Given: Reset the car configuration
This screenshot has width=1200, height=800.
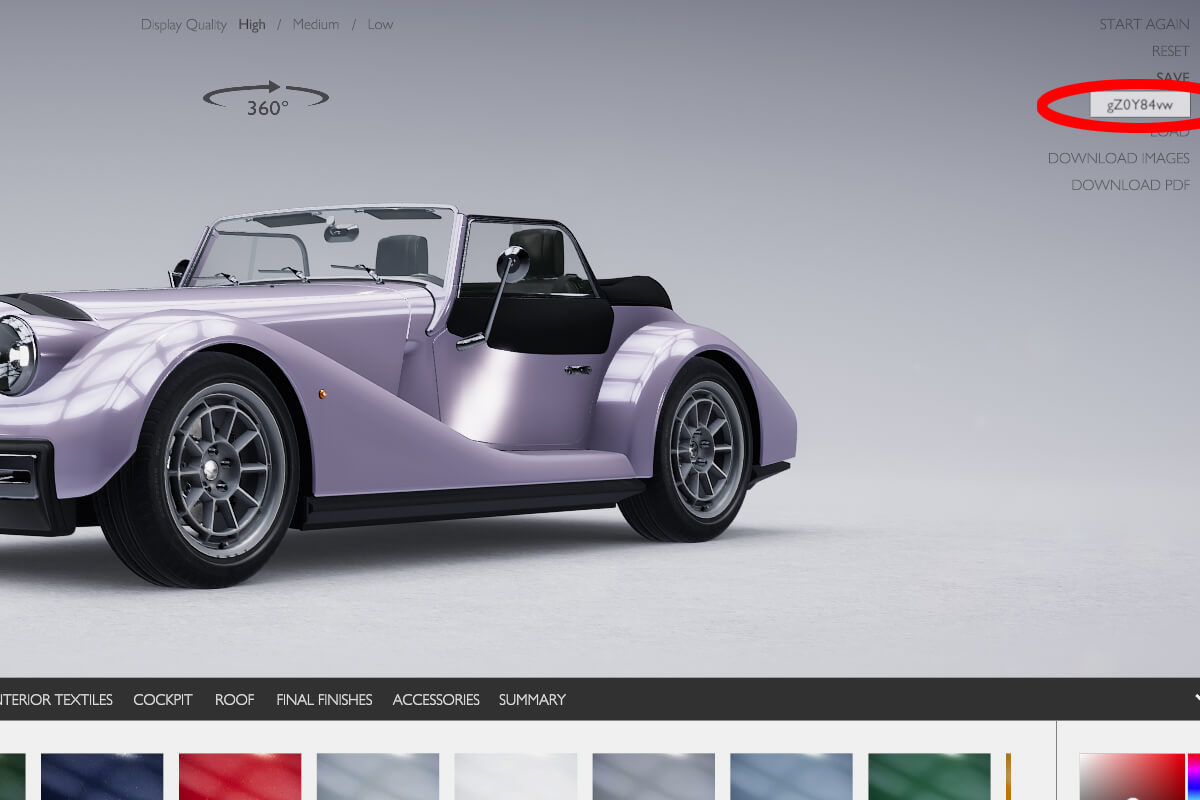Looking at the screenshot, I should coord(1170,51).
